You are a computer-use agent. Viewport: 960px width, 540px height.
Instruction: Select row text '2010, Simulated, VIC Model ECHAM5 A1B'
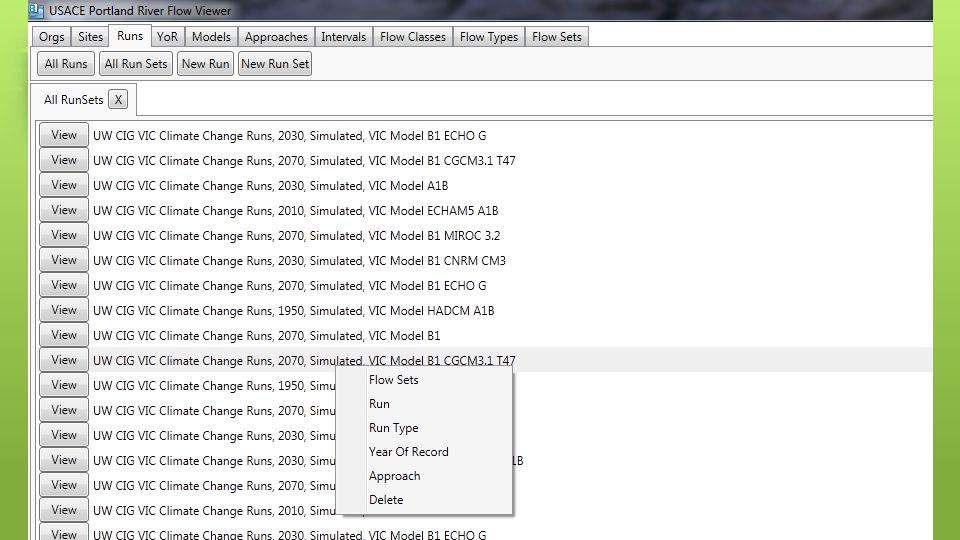388,211
